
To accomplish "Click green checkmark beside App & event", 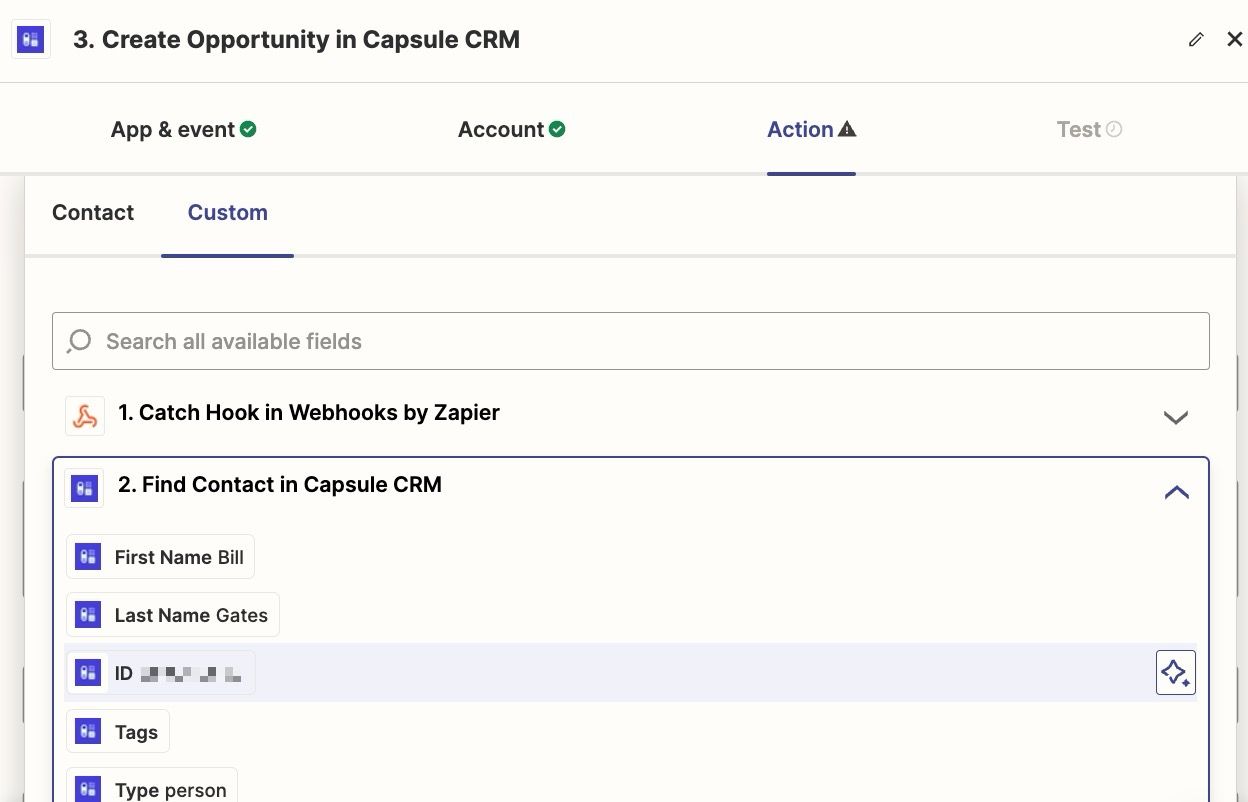I will tap(248, 129).
